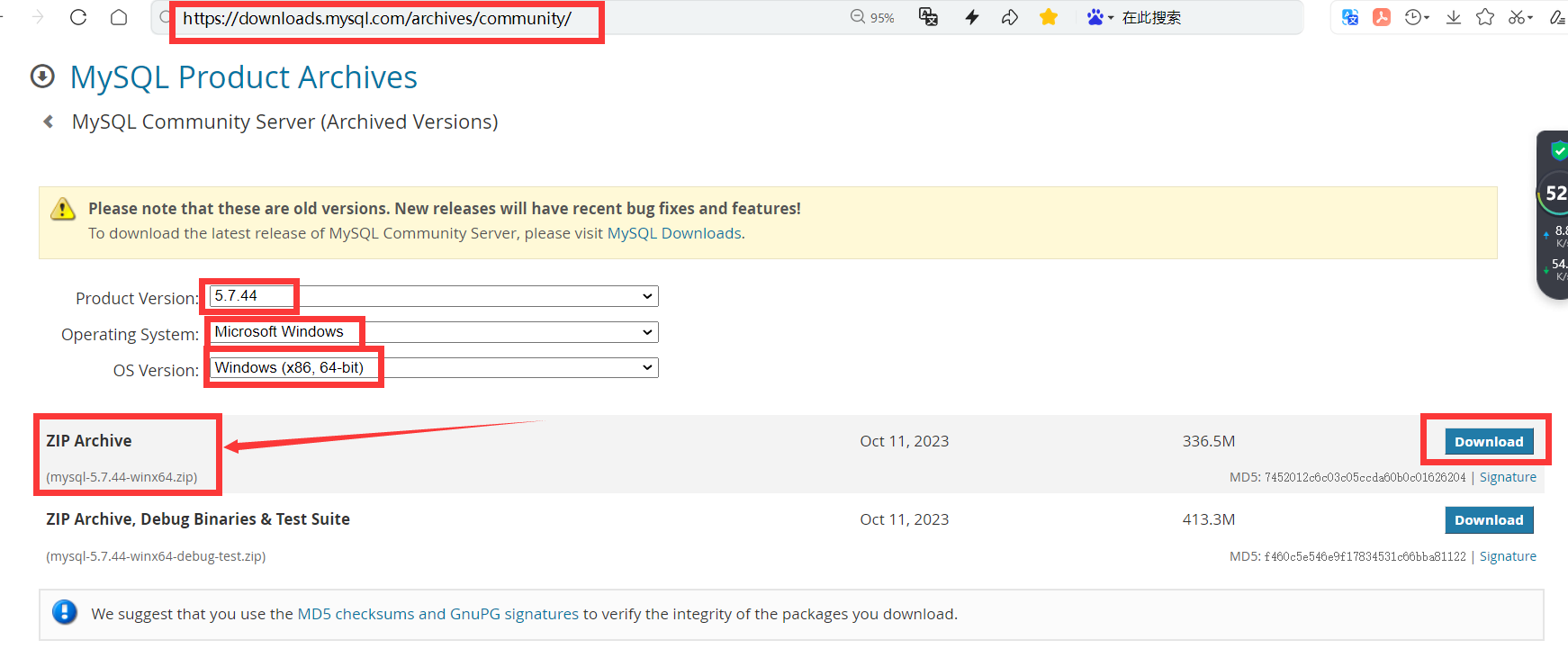This screenshot has height=658, width=1568.
Task: Click the blue translate extension icon
Action: [x=1350, y=17]
